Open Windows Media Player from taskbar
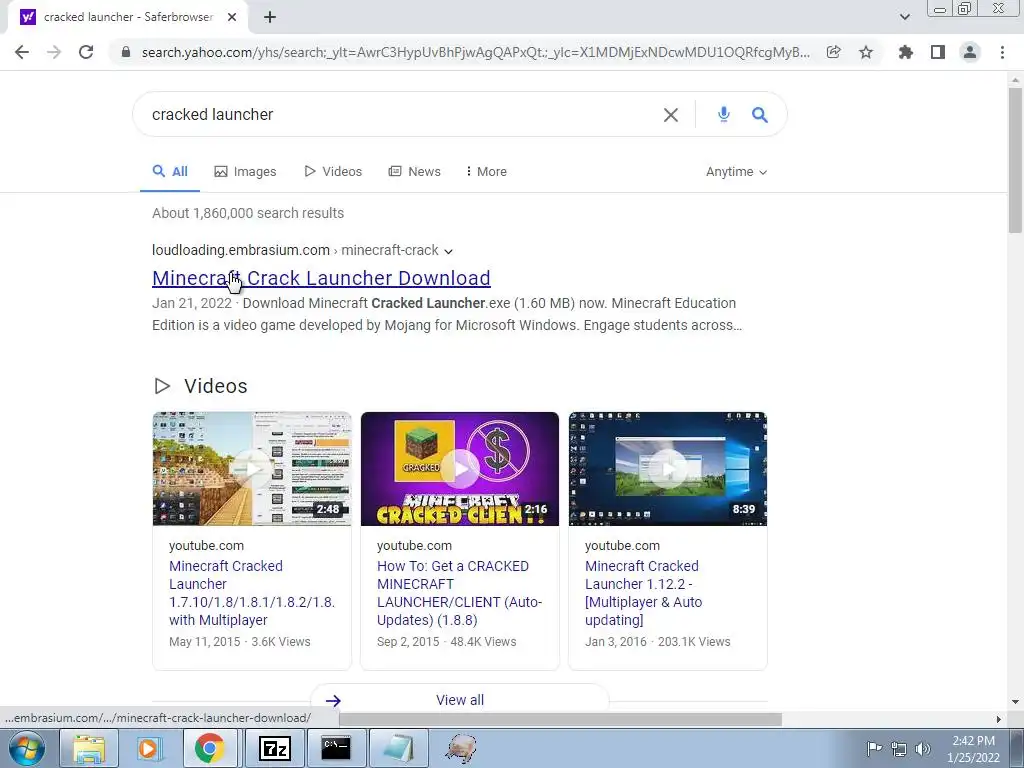The width and height of the screenshot is (1024, 768). coord(148,748)
